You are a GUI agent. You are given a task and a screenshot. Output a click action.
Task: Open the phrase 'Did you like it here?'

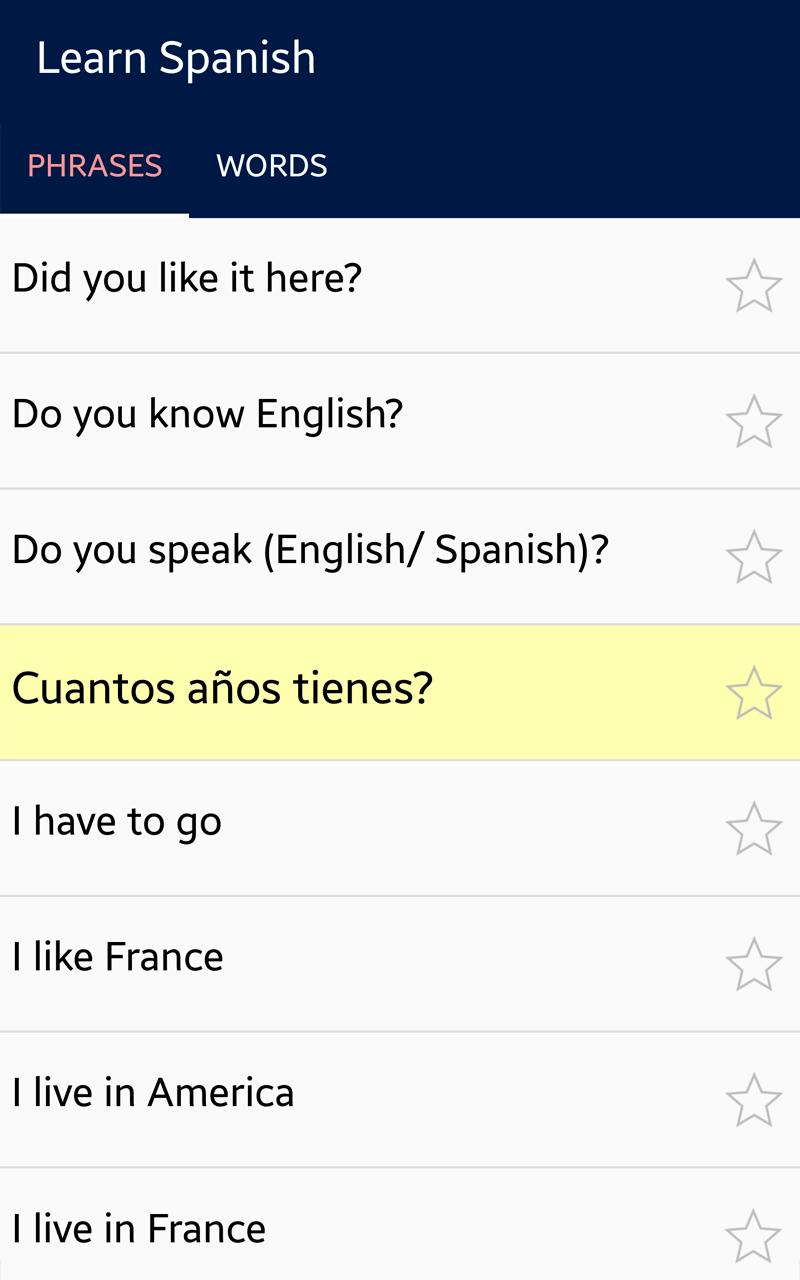[186, 278]
